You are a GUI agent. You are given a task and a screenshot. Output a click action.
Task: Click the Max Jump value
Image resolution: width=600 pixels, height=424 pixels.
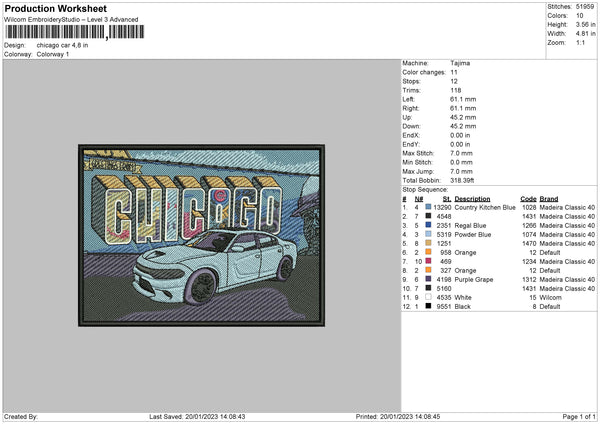[461, 171]
